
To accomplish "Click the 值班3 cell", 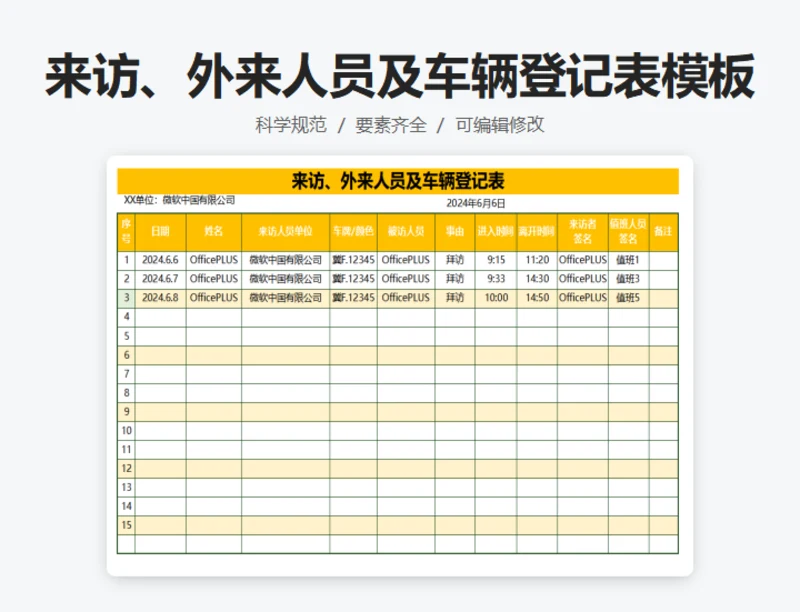I will (x=628, y=279).
